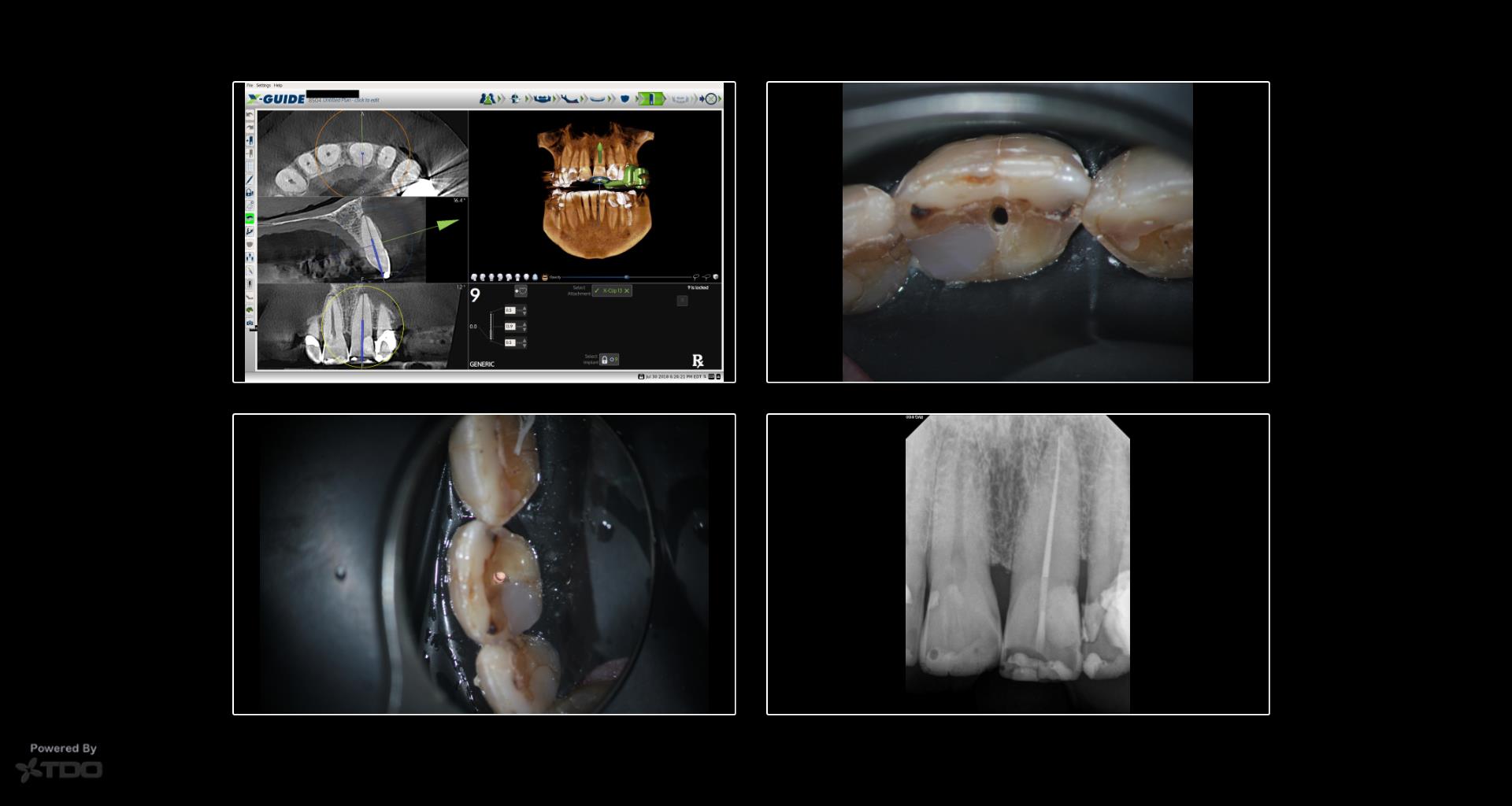1512x806 pixels.
Task: Increase the top implant dimension stepper
Action: [524, 308]
